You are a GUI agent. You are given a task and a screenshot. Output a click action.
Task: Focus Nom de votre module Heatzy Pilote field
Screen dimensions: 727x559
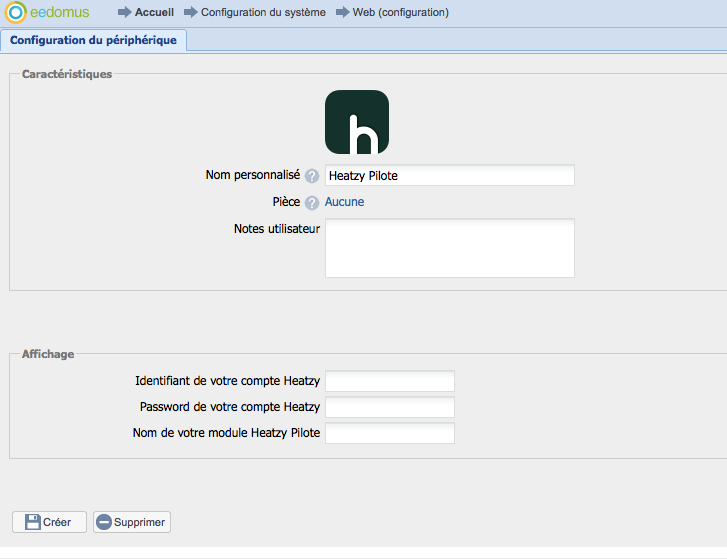(390, 433)
